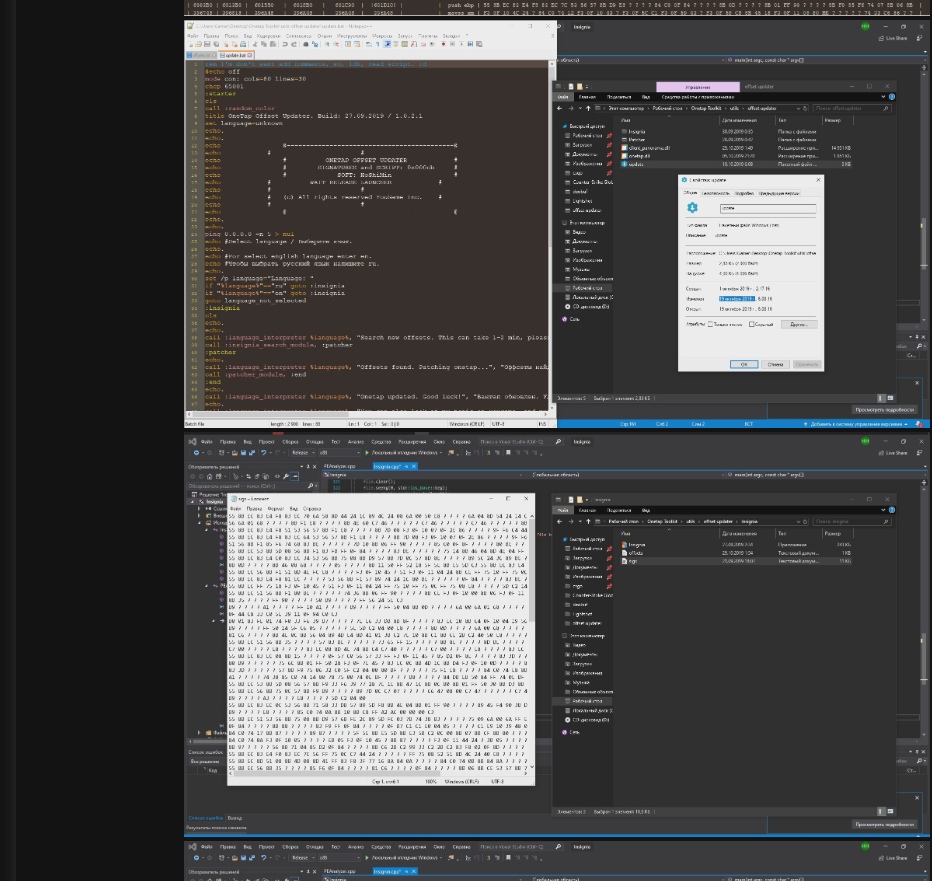Close the update.bat tab via its red X
The width and height of the screenshot is (932, 881).
tap(250, 55)
